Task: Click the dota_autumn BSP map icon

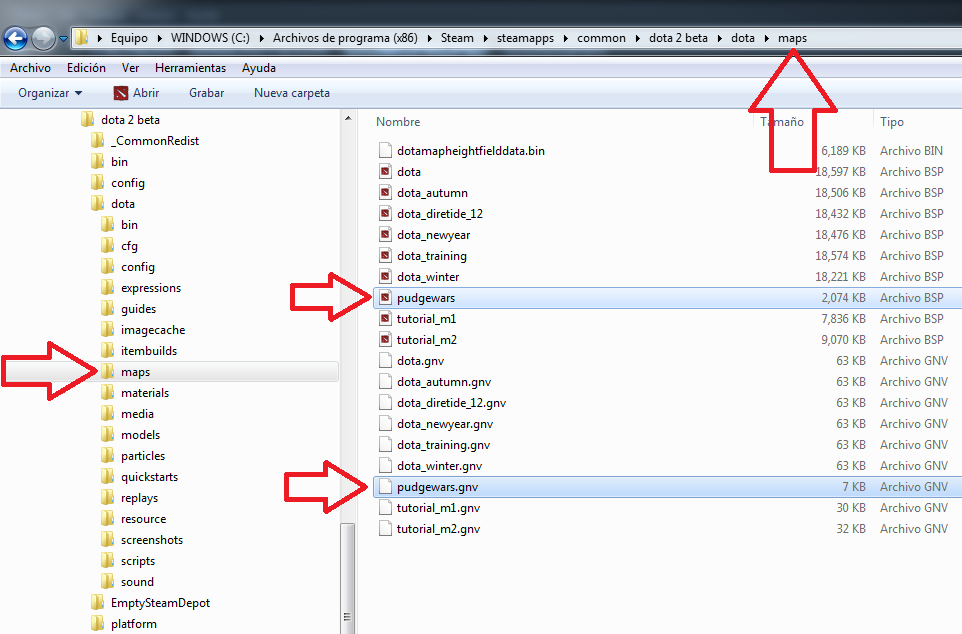Action: coord(385,193)
